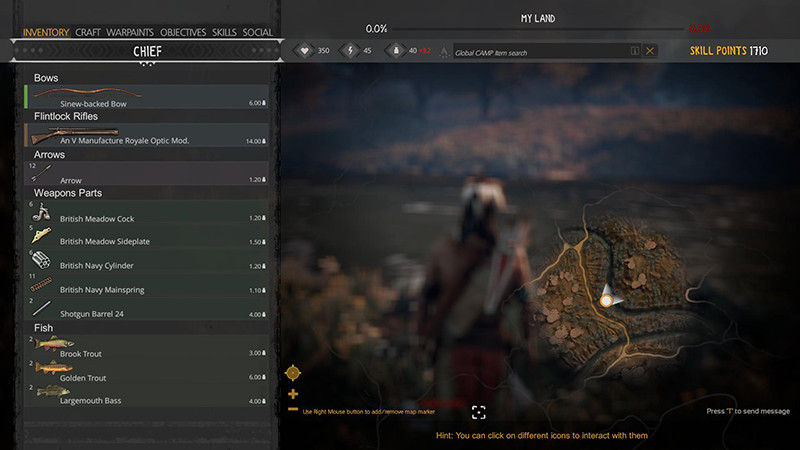This screenshot has height=450, width=800.
Task: Click the Largemouth Bass fish image
Action: 53,391
